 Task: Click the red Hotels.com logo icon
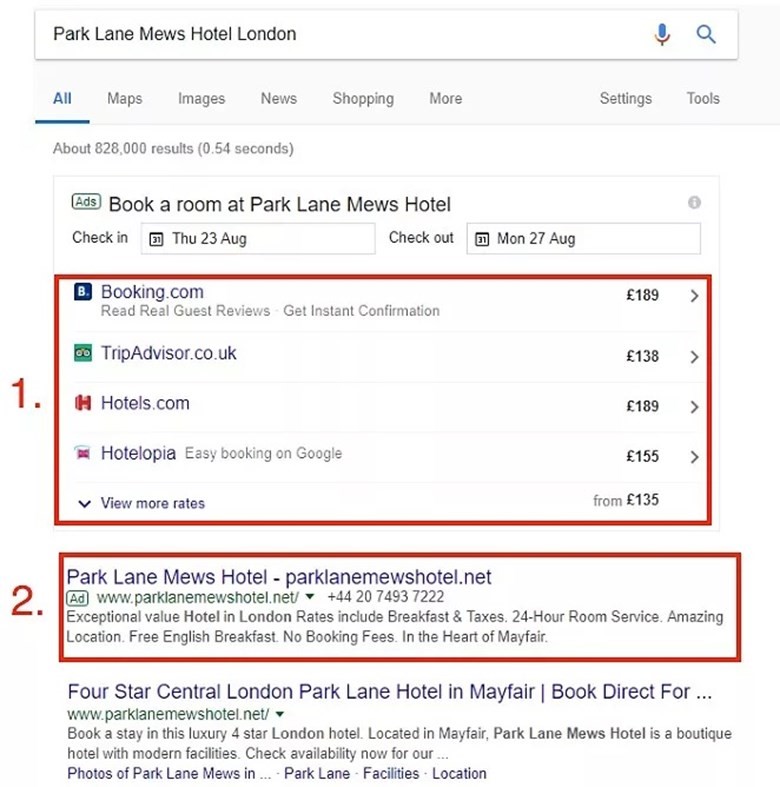tap(83, 403)
